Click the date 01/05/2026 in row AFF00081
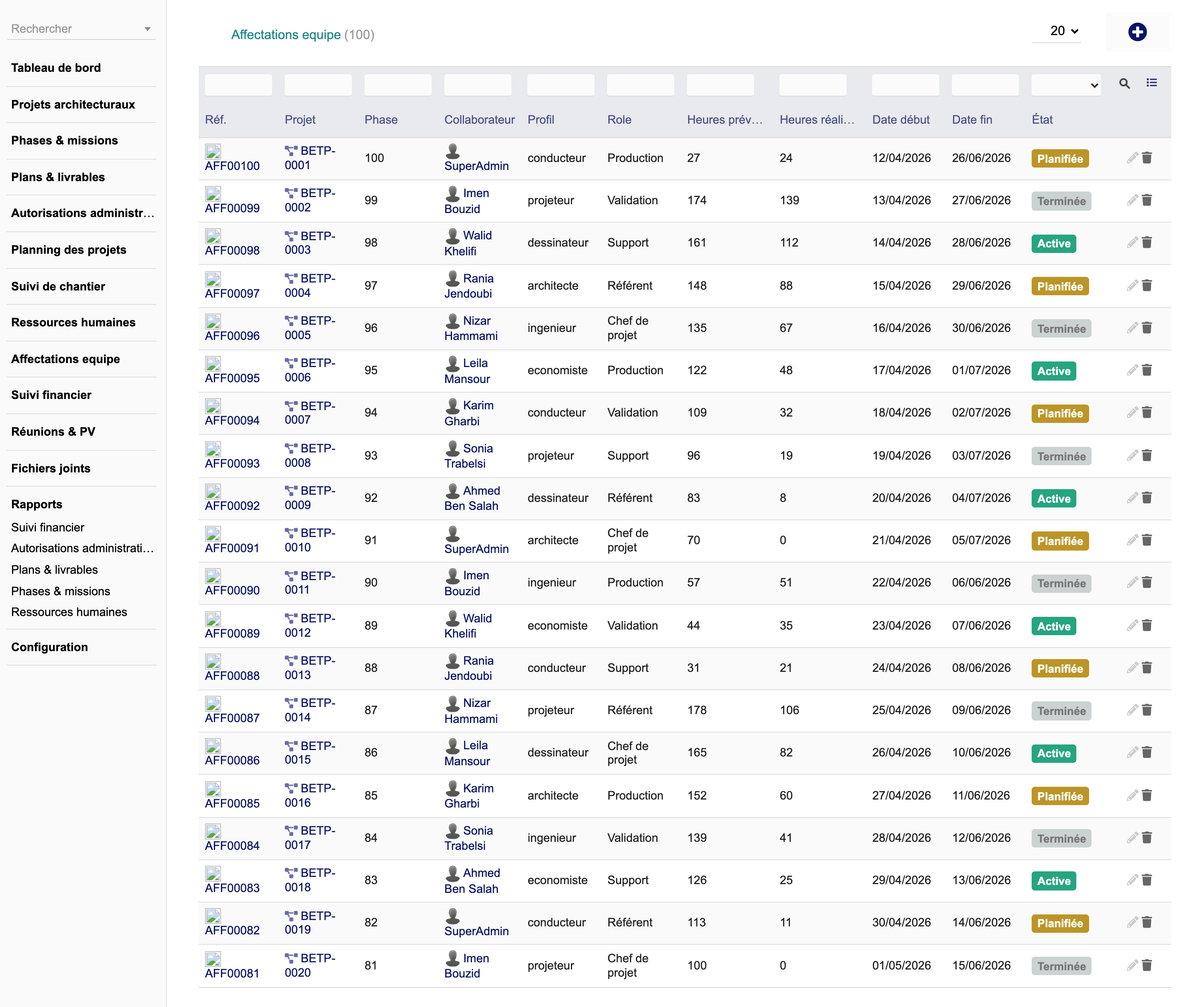Image resolution: width=1200 pixels, height=1007 pixels. pyautogui.click(x=901, y=965)
